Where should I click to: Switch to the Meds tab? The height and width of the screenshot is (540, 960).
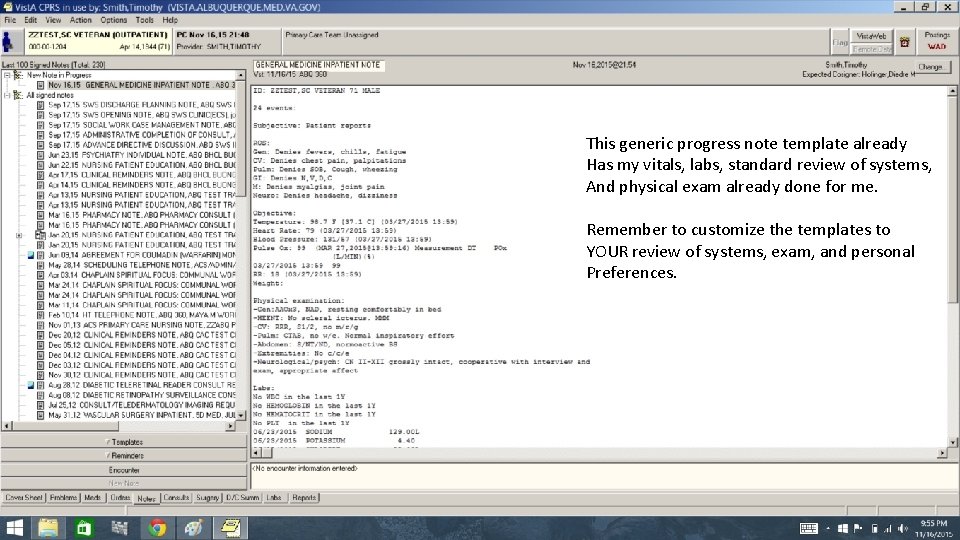pos(92,498)
